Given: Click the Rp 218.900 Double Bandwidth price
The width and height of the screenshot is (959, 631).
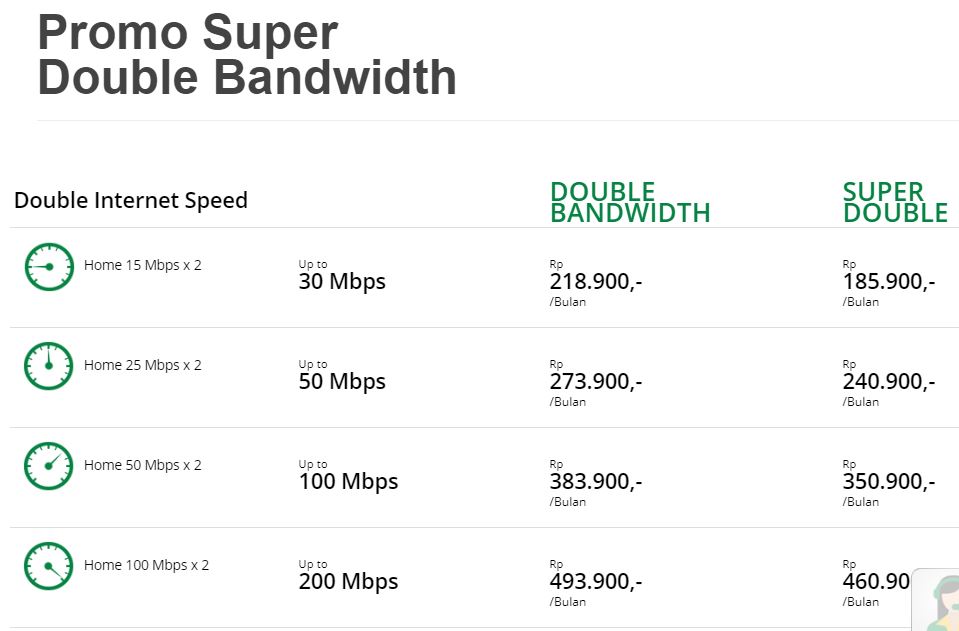Looking at the screenshot, I should pyautogui.click(x=596, y=282).
